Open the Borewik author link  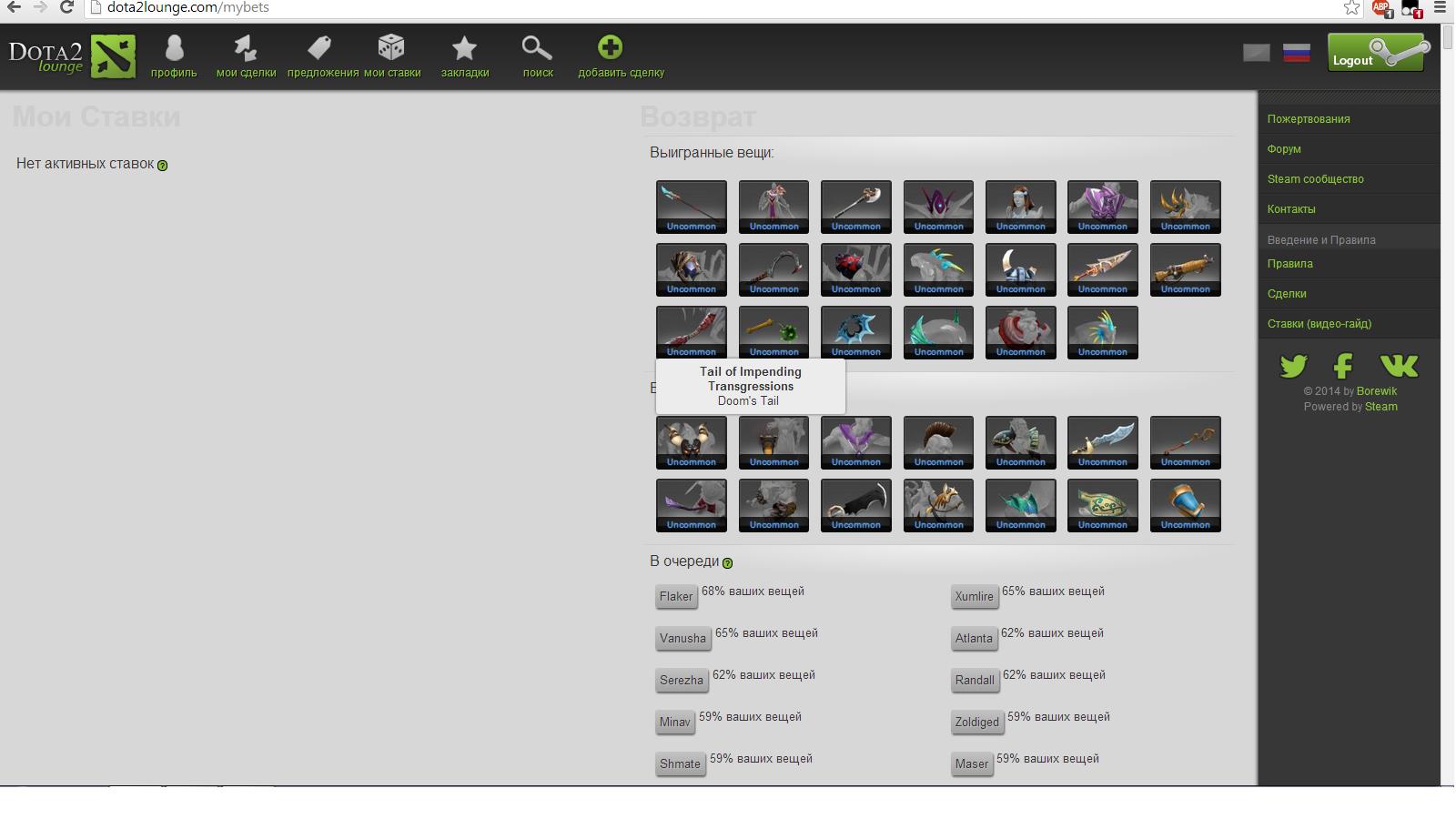(x=1377, y=391)
